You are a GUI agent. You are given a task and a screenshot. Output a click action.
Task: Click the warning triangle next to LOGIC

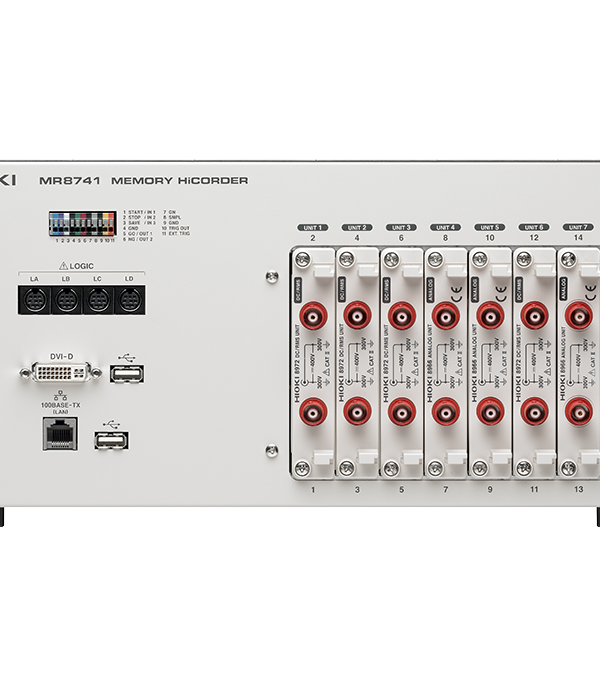tap(63, 266)
